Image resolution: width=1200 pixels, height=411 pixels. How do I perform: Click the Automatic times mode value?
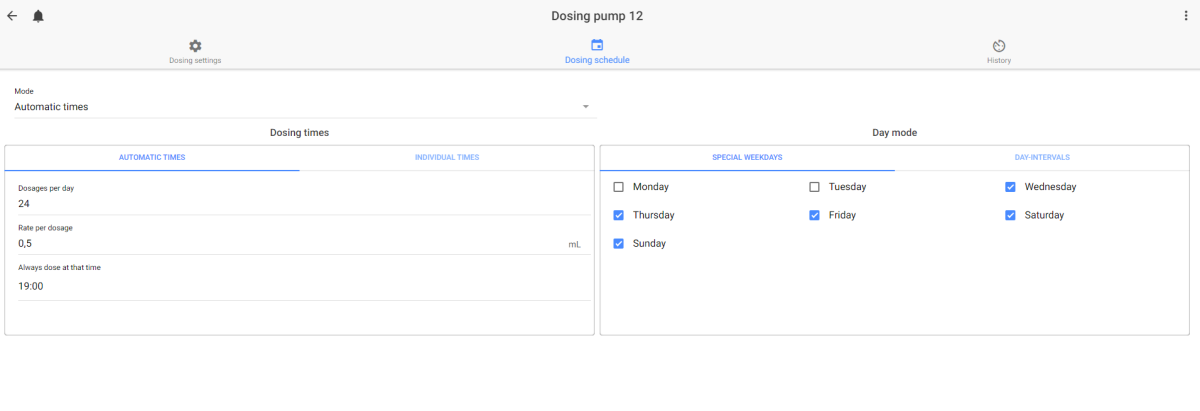click(51, 106)
